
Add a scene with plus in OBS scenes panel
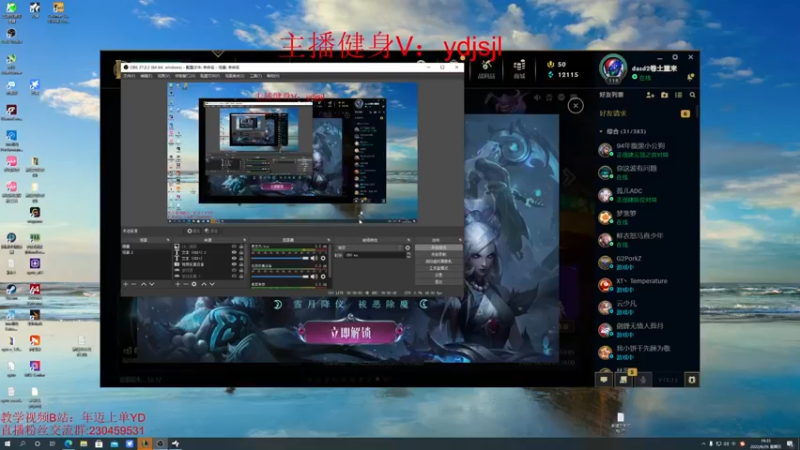coord(126,284)
